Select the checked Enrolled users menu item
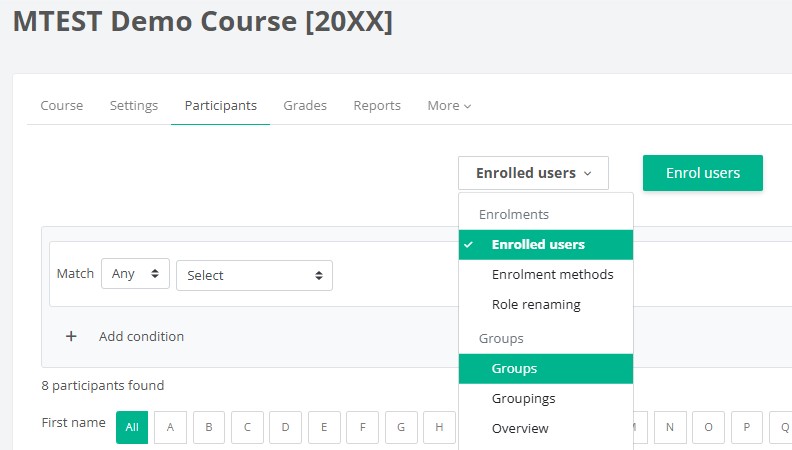Image resolution: width=792 pixels, height=450 pixels. (538, 244)
